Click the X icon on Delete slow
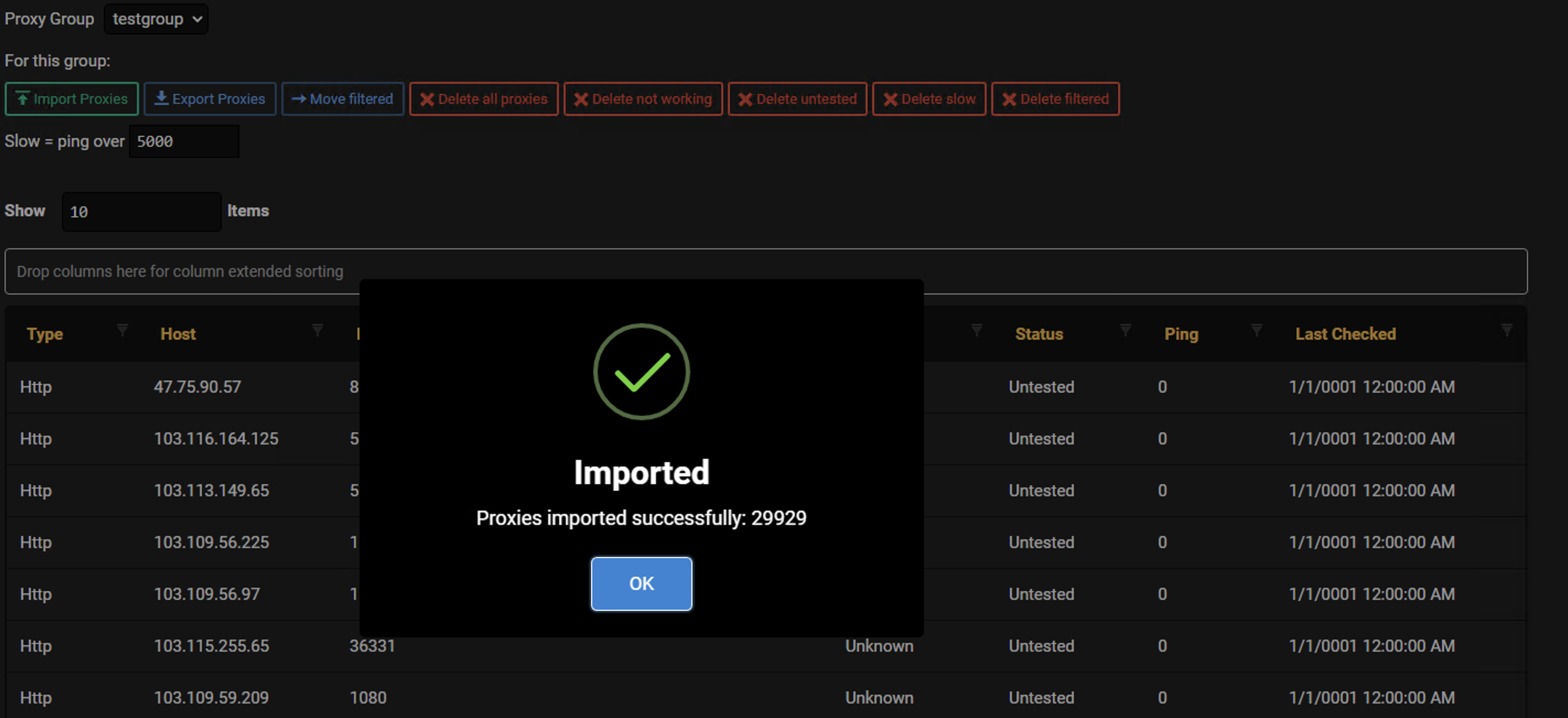 [x=891, y=99]
